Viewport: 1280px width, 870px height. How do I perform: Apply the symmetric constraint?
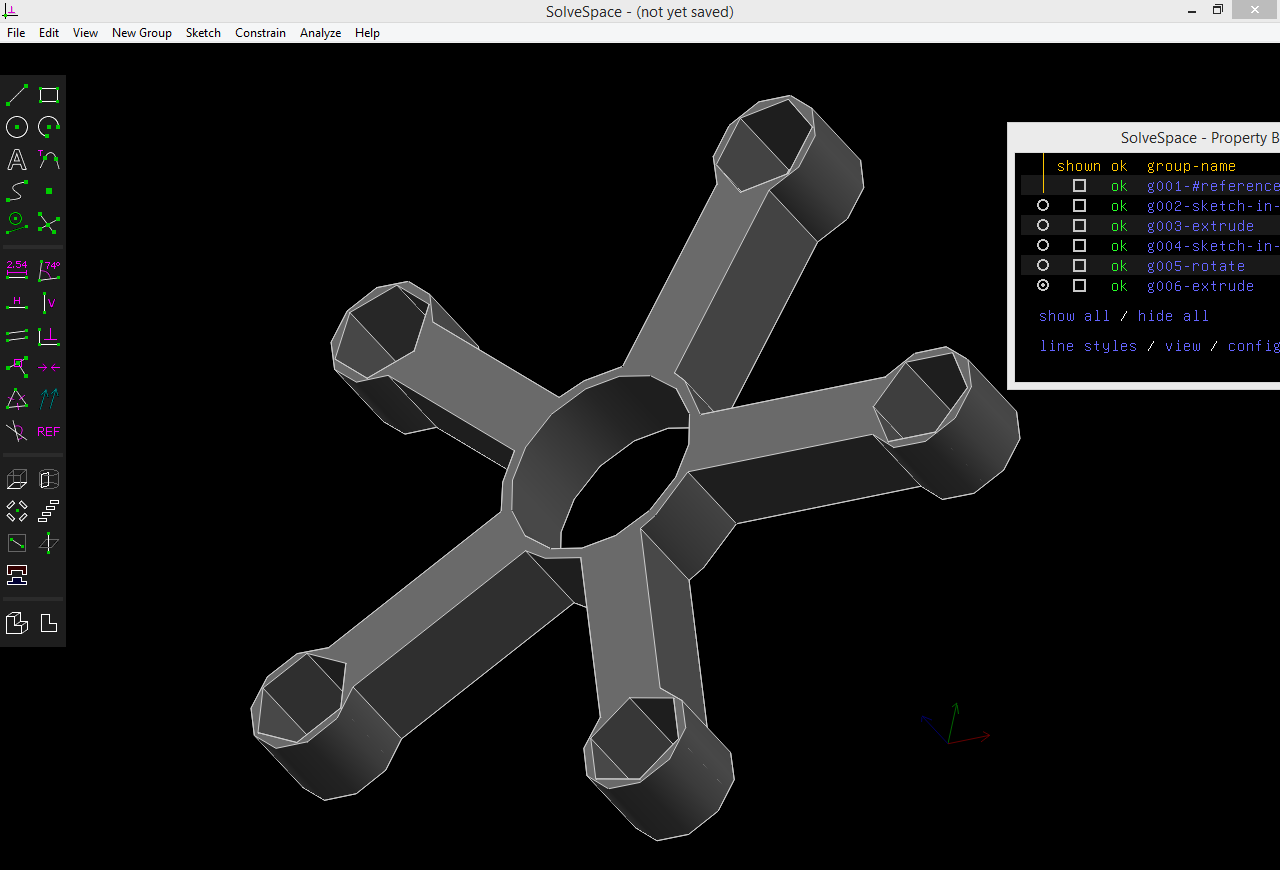click(49, 367)
